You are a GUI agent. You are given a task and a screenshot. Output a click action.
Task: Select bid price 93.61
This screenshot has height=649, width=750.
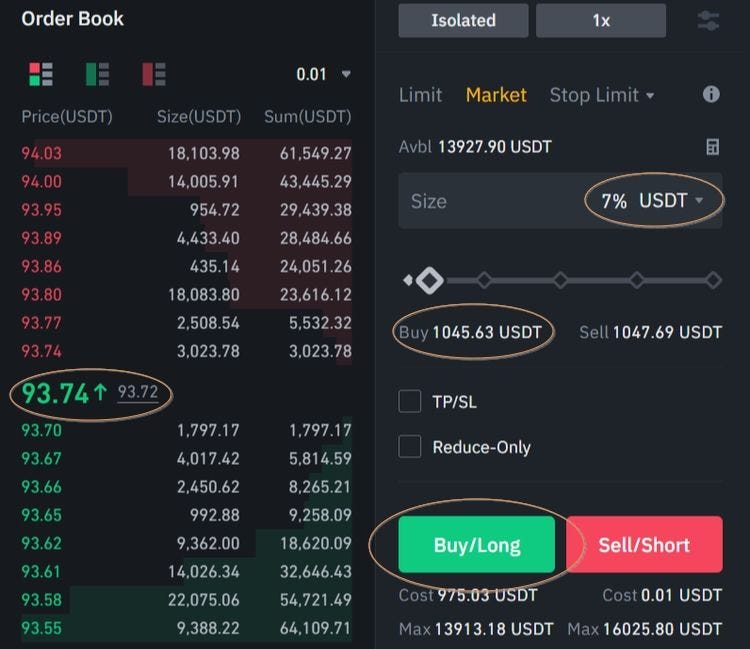(x=42, y=572)
